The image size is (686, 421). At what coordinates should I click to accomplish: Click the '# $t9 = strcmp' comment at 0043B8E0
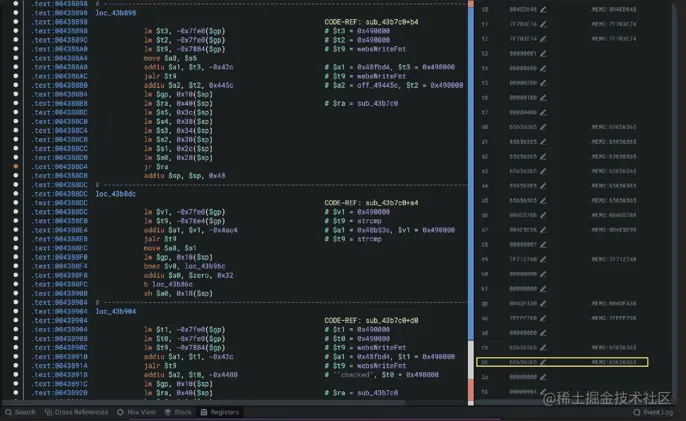[x=353, y=221]
